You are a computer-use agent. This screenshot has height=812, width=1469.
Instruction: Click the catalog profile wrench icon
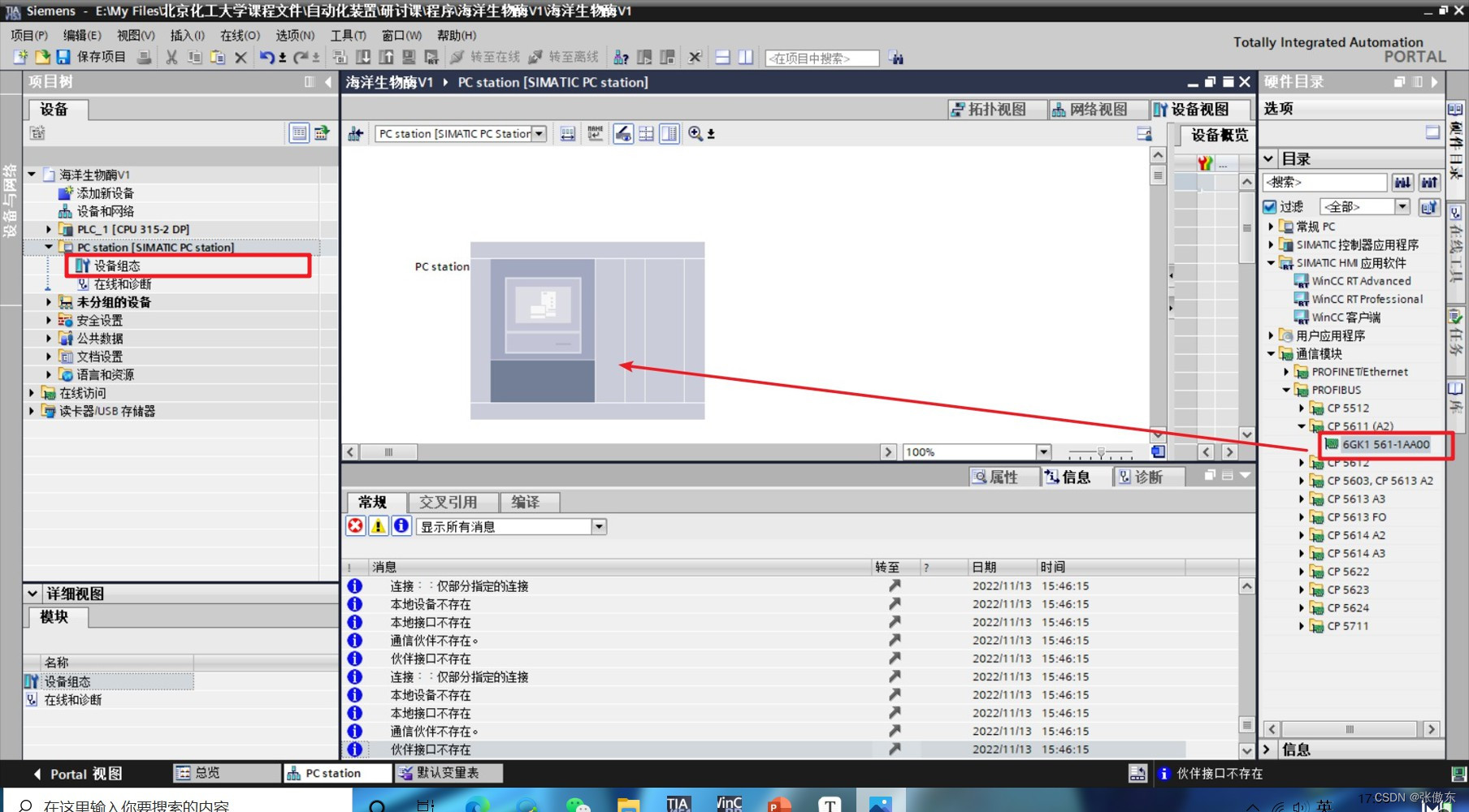point(1429,207)
